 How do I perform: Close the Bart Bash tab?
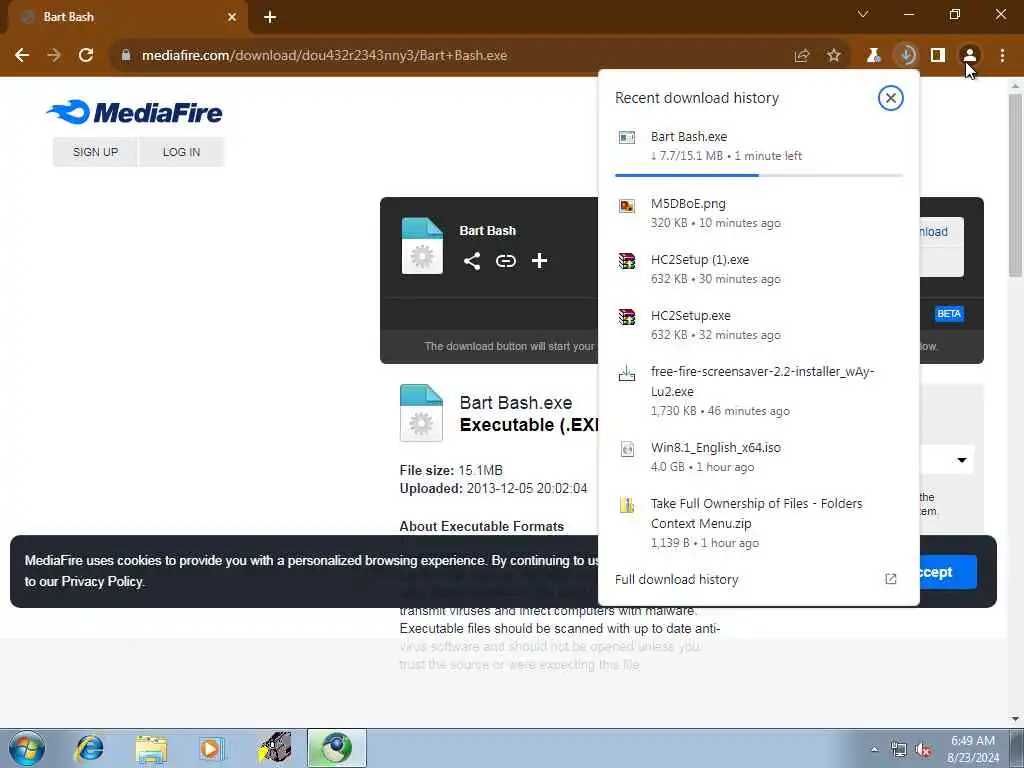232,17
